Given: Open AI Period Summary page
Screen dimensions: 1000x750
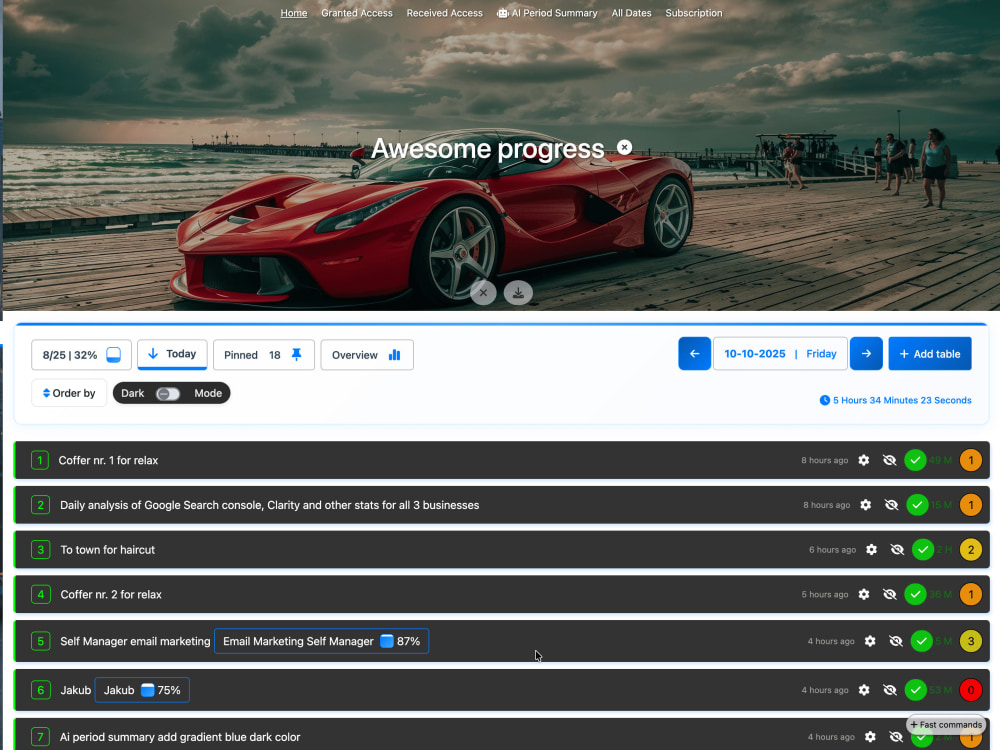Looking at the screenshot, I should point(547,13).
